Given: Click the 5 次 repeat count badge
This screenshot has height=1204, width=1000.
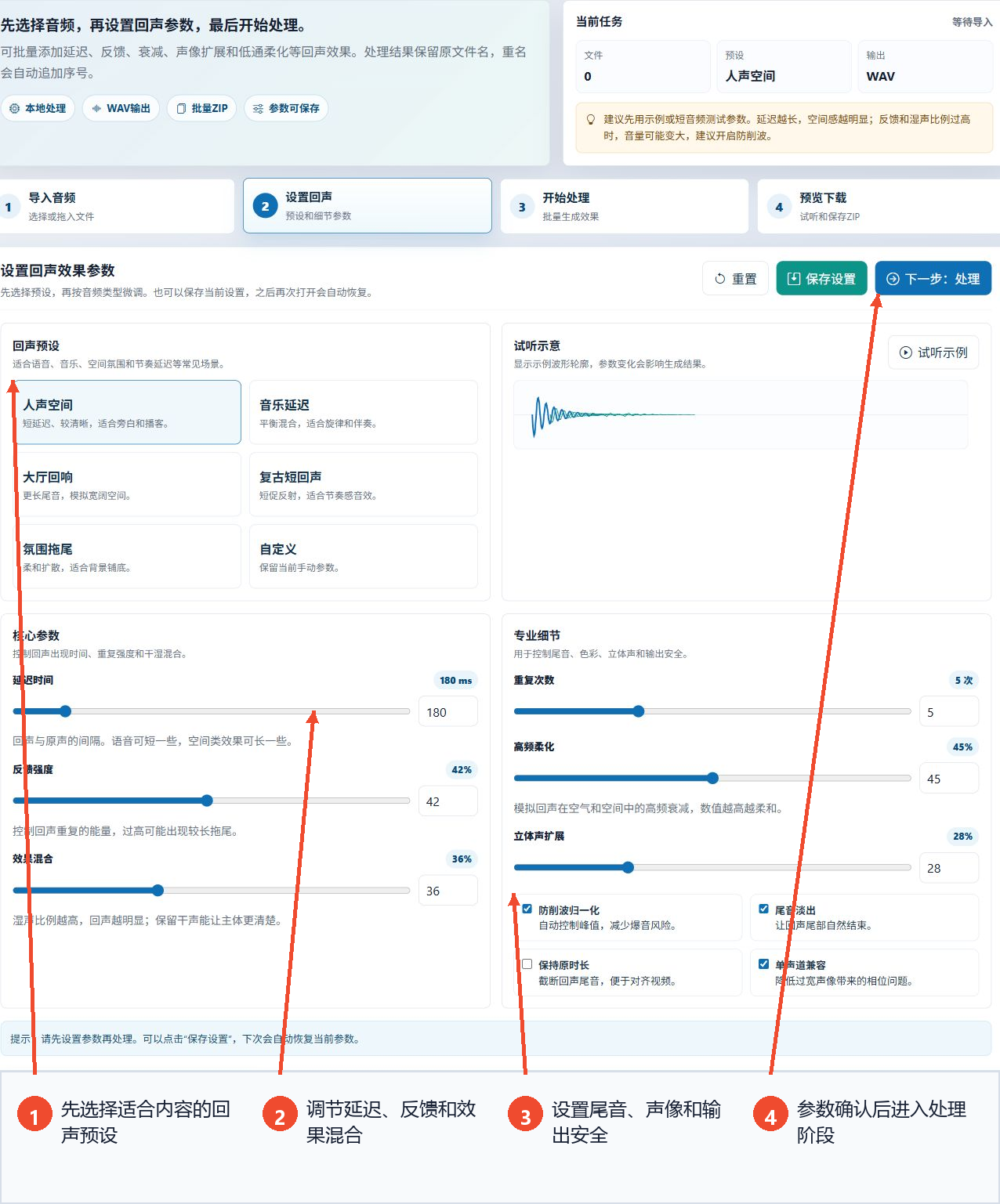Looking at the screenshot, I should [x=963, y=680].
